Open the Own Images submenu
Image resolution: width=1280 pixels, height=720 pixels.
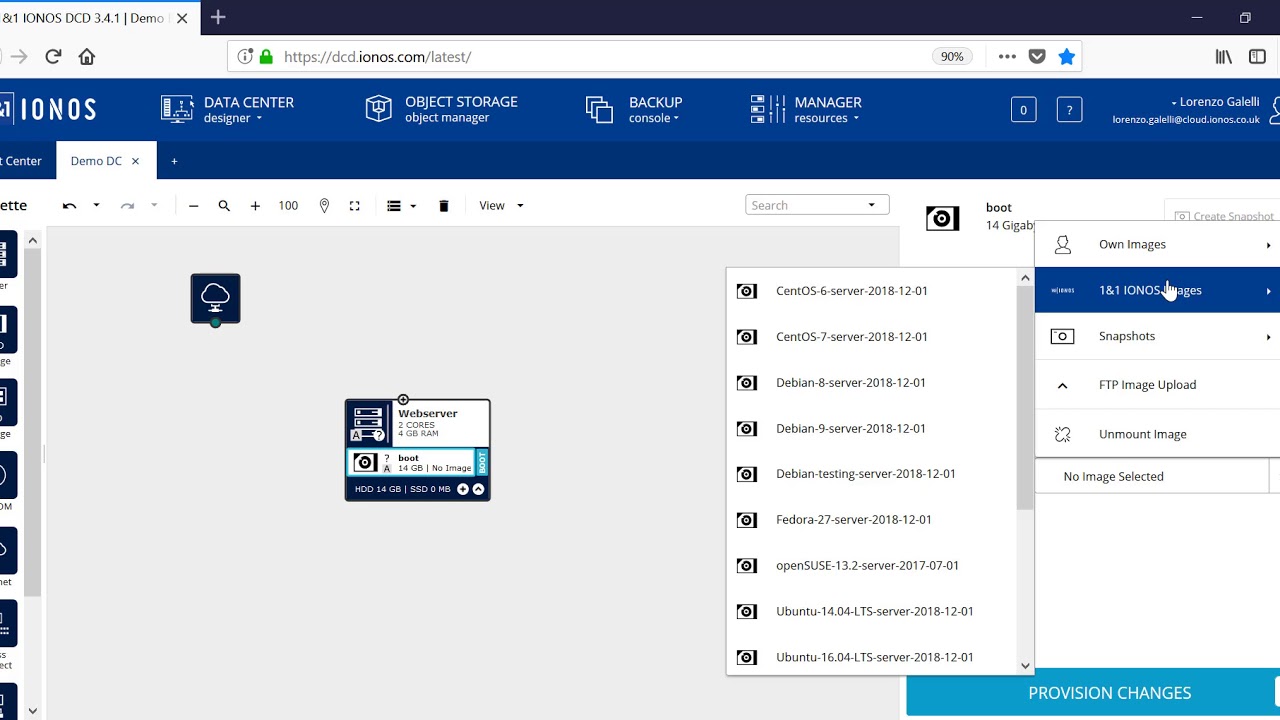click(x=1158, y=245)
